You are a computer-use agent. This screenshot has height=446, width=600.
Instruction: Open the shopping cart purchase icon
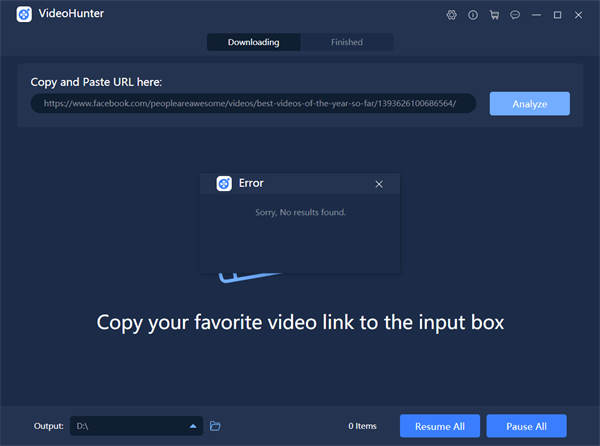[494, 15]
